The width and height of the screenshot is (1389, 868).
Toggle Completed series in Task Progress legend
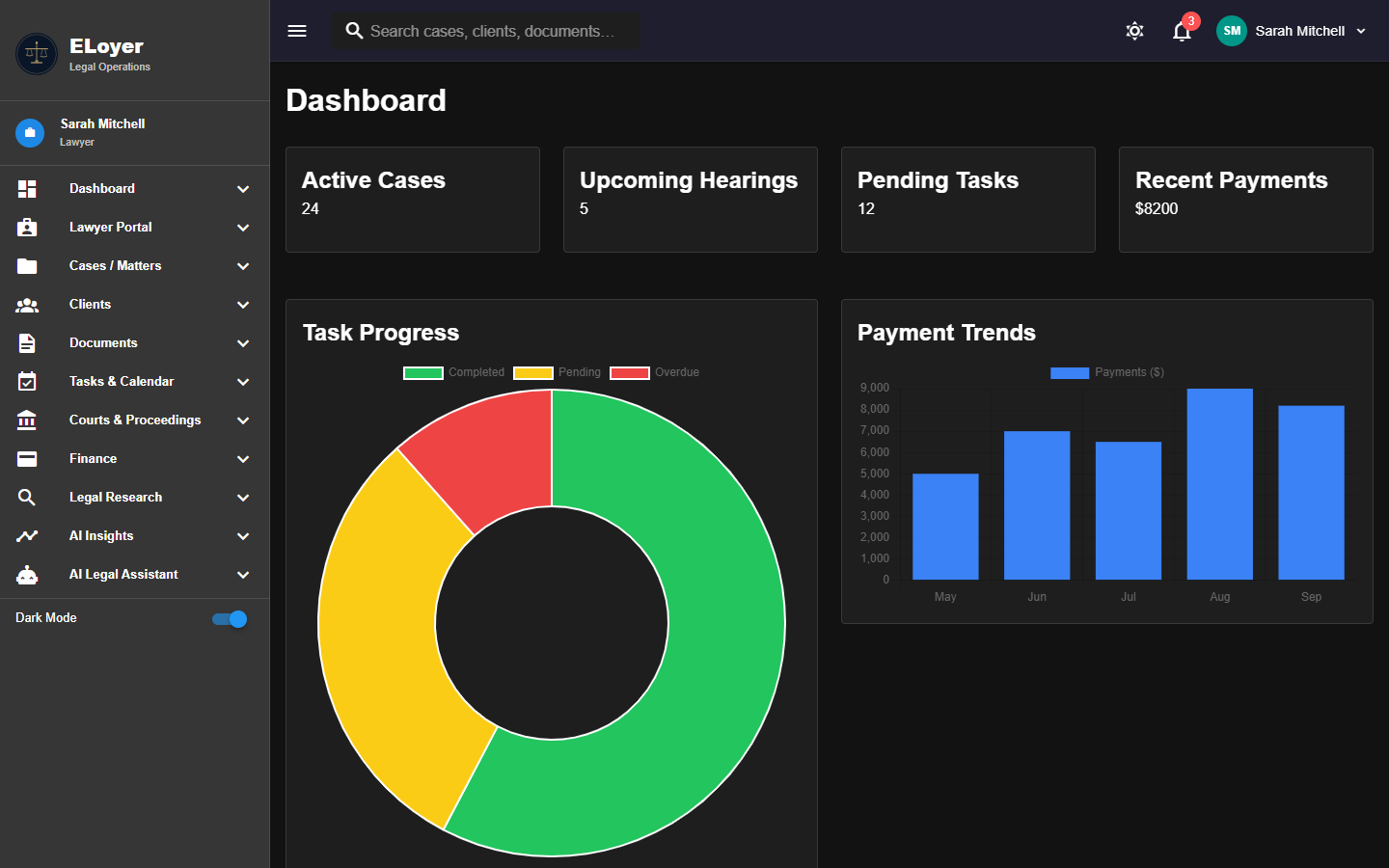(454, 372)
